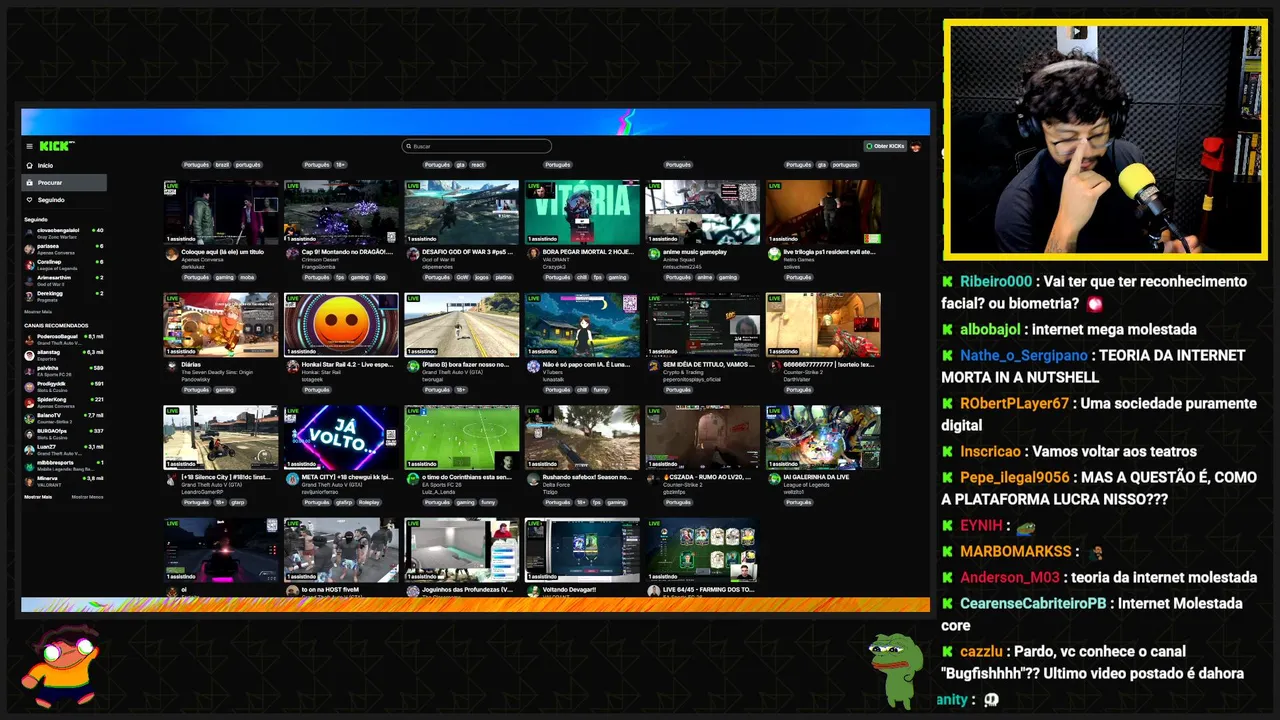1280x720 pixels.
Task: Open followed channel Derekingg
Action: [x=64, y=295]
